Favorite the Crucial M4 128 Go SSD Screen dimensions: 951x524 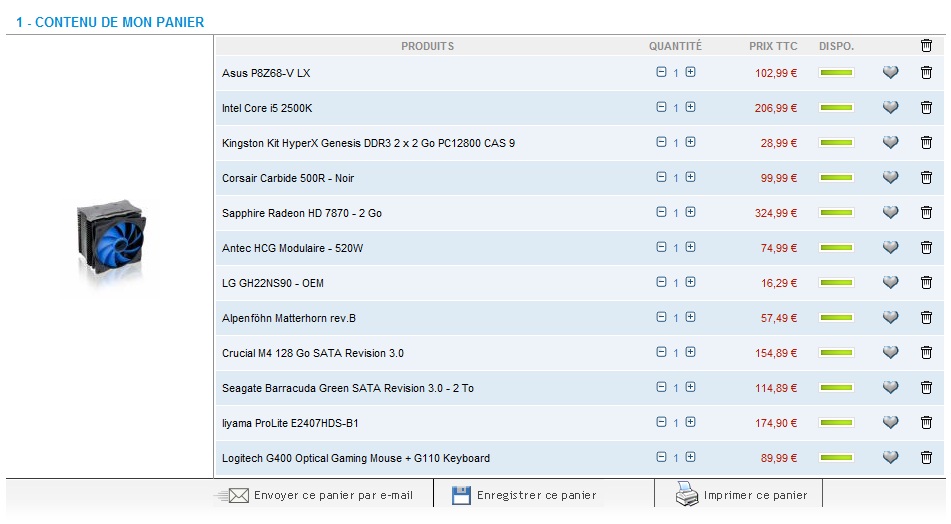click(x=890, y=353)
